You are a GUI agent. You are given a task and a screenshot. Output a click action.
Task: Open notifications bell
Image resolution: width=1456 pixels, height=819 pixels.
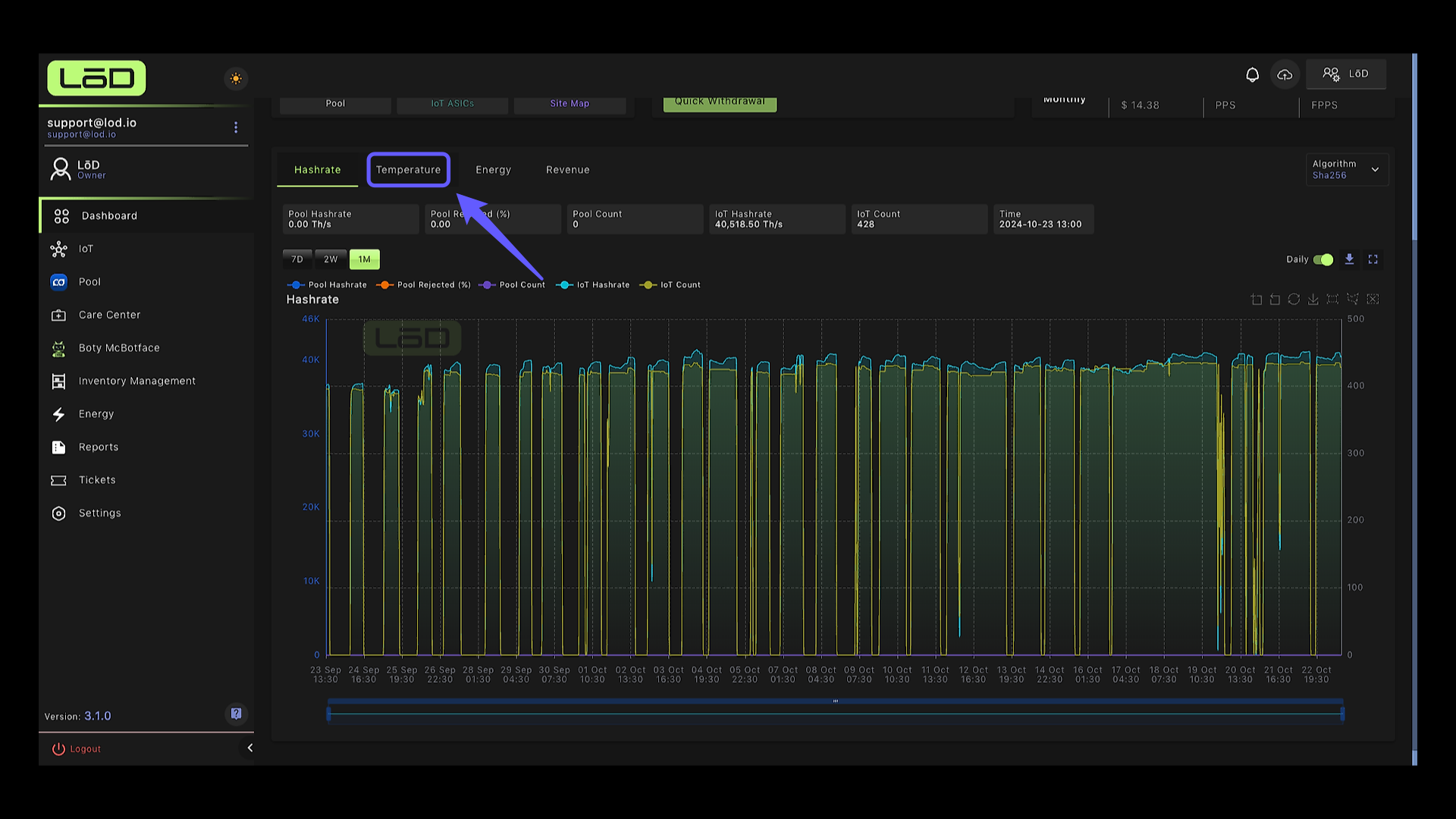1252,74
